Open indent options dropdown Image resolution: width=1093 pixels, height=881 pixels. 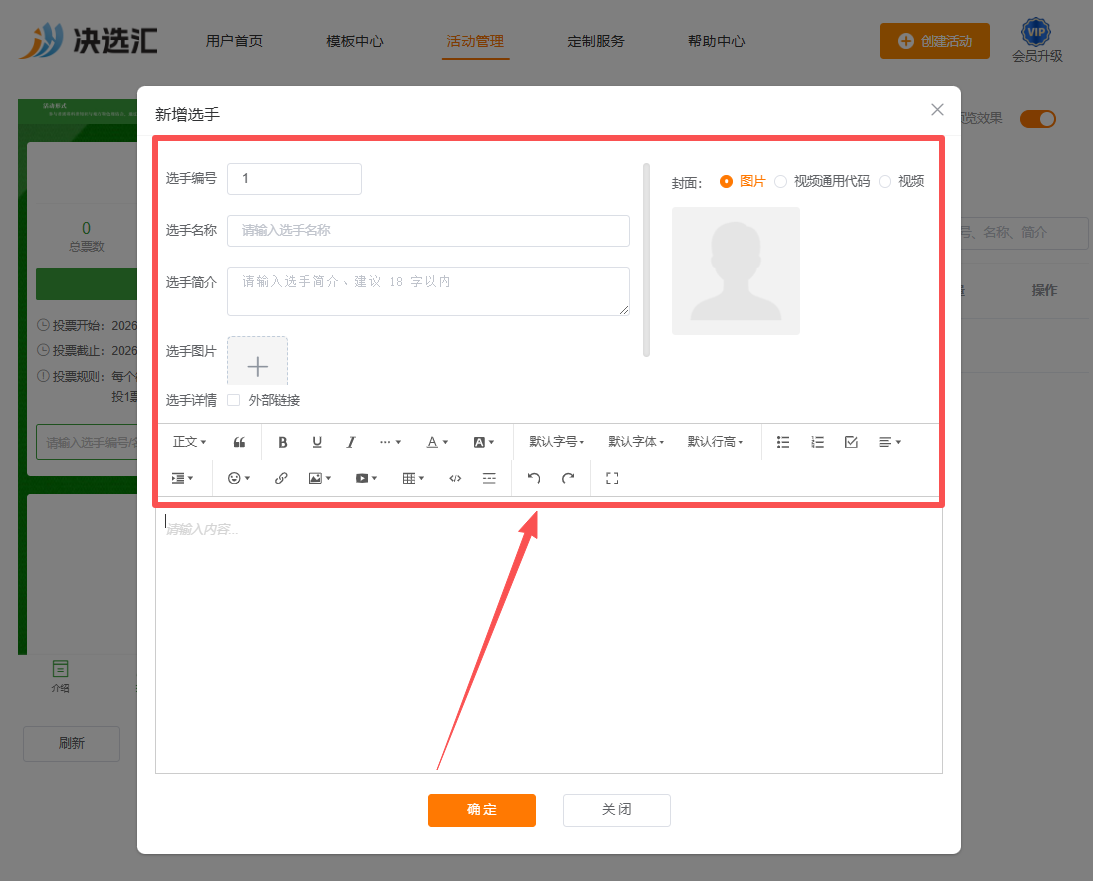point(182,478)
